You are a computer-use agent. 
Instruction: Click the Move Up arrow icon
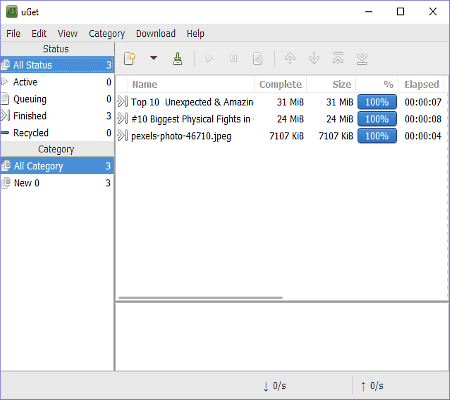click(x=290, y=58)
